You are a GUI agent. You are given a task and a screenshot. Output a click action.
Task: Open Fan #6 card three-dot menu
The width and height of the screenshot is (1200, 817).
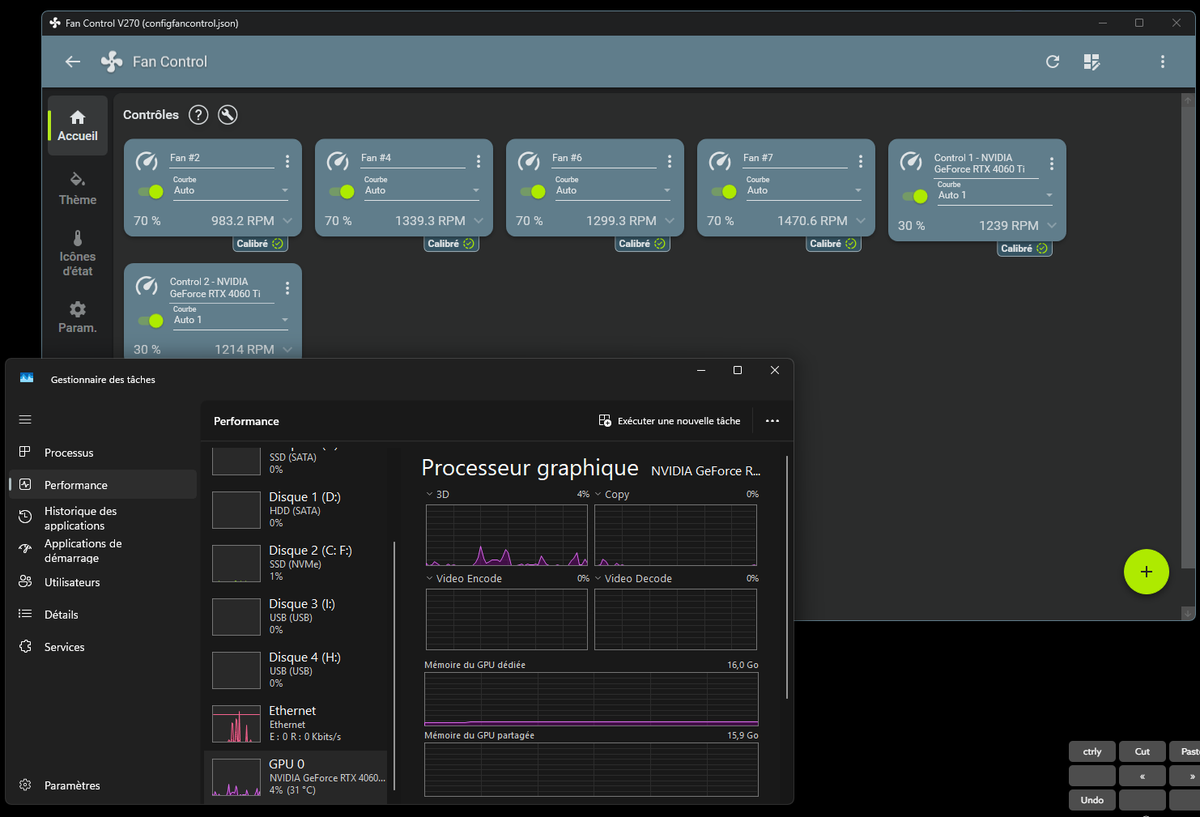point(670,161)
